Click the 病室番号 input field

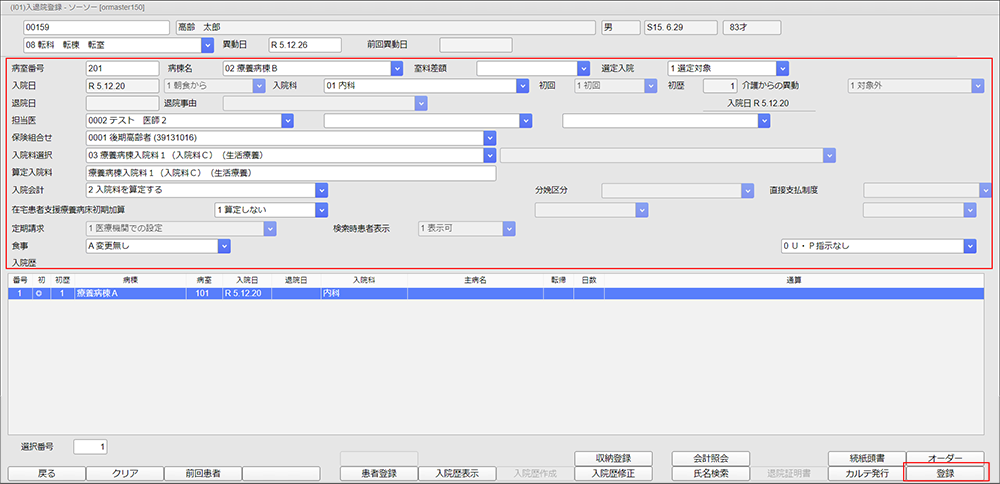[122, 69]
